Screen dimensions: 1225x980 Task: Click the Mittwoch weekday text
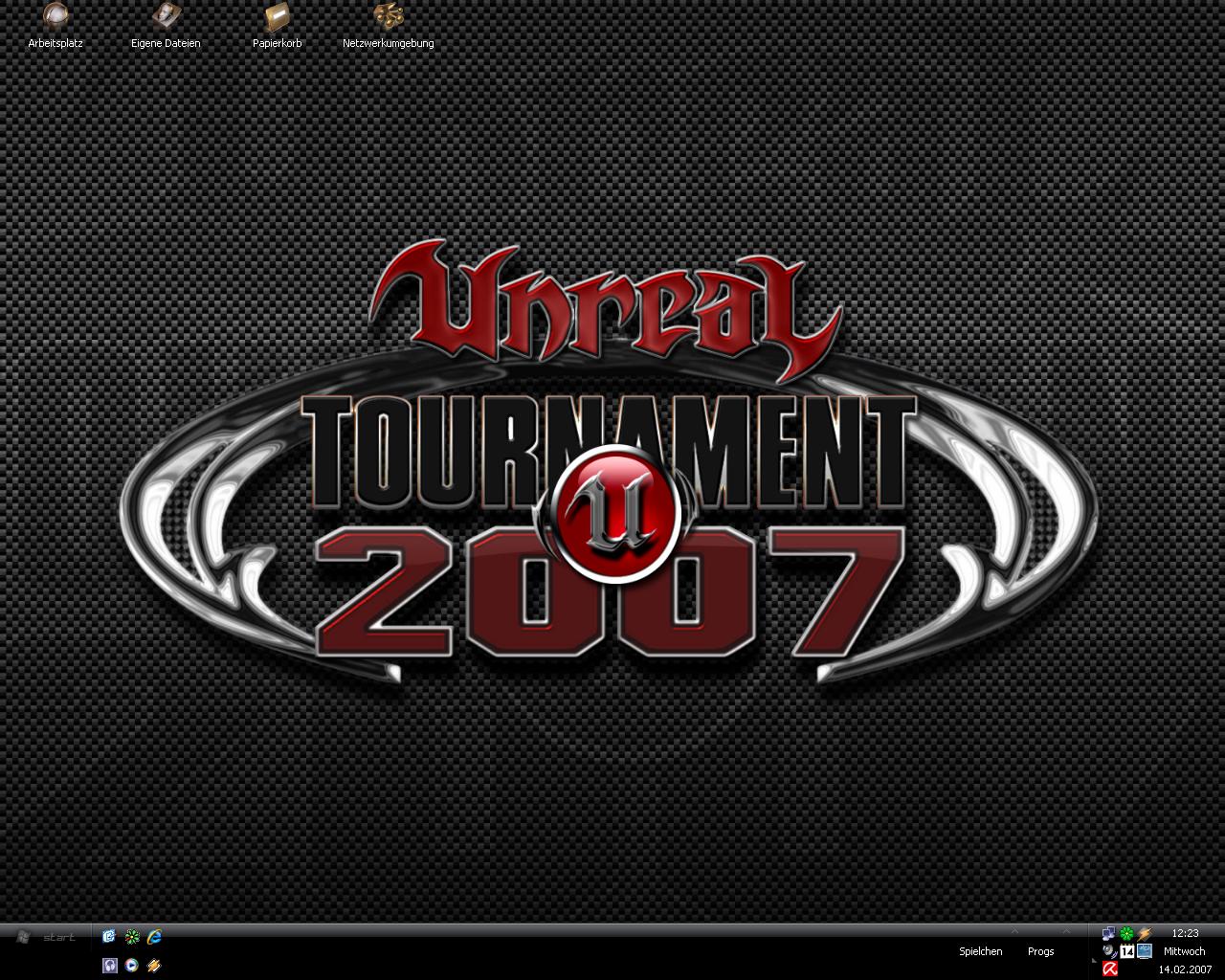pyautogui.click(x=1185, y=951)
